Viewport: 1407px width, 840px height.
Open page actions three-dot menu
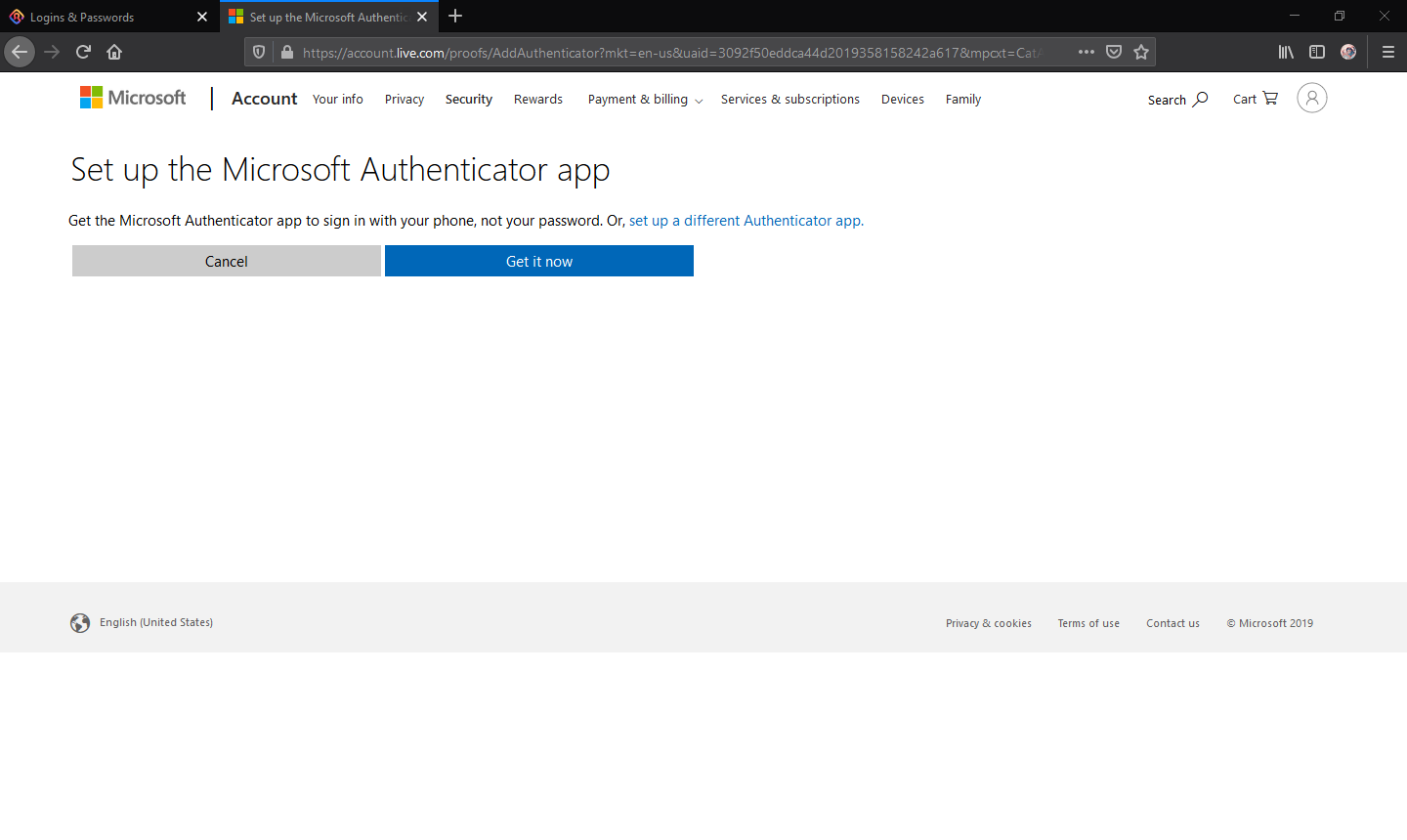1087,52
